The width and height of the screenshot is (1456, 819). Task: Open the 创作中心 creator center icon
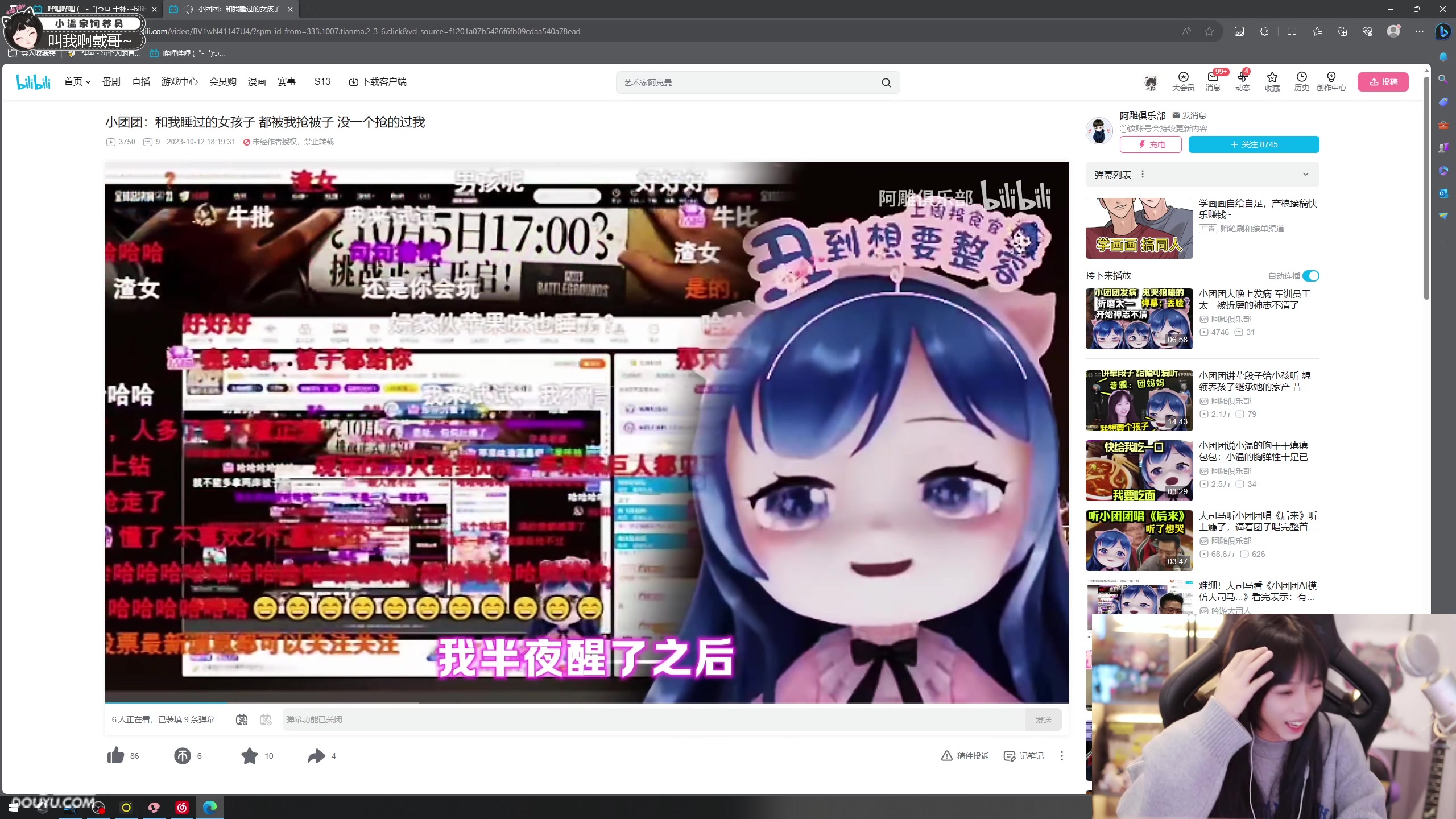[1331, 81]
